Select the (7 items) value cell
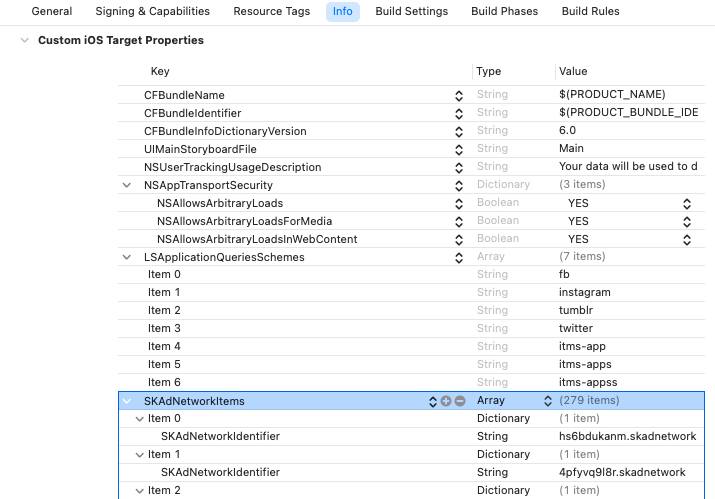Viewport: 715px width, 499px height. tap(582, 256)
